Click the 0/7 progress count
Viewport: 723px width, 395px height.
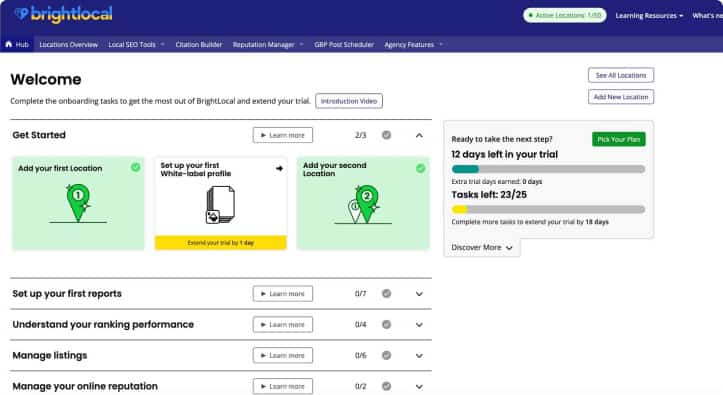361,294
